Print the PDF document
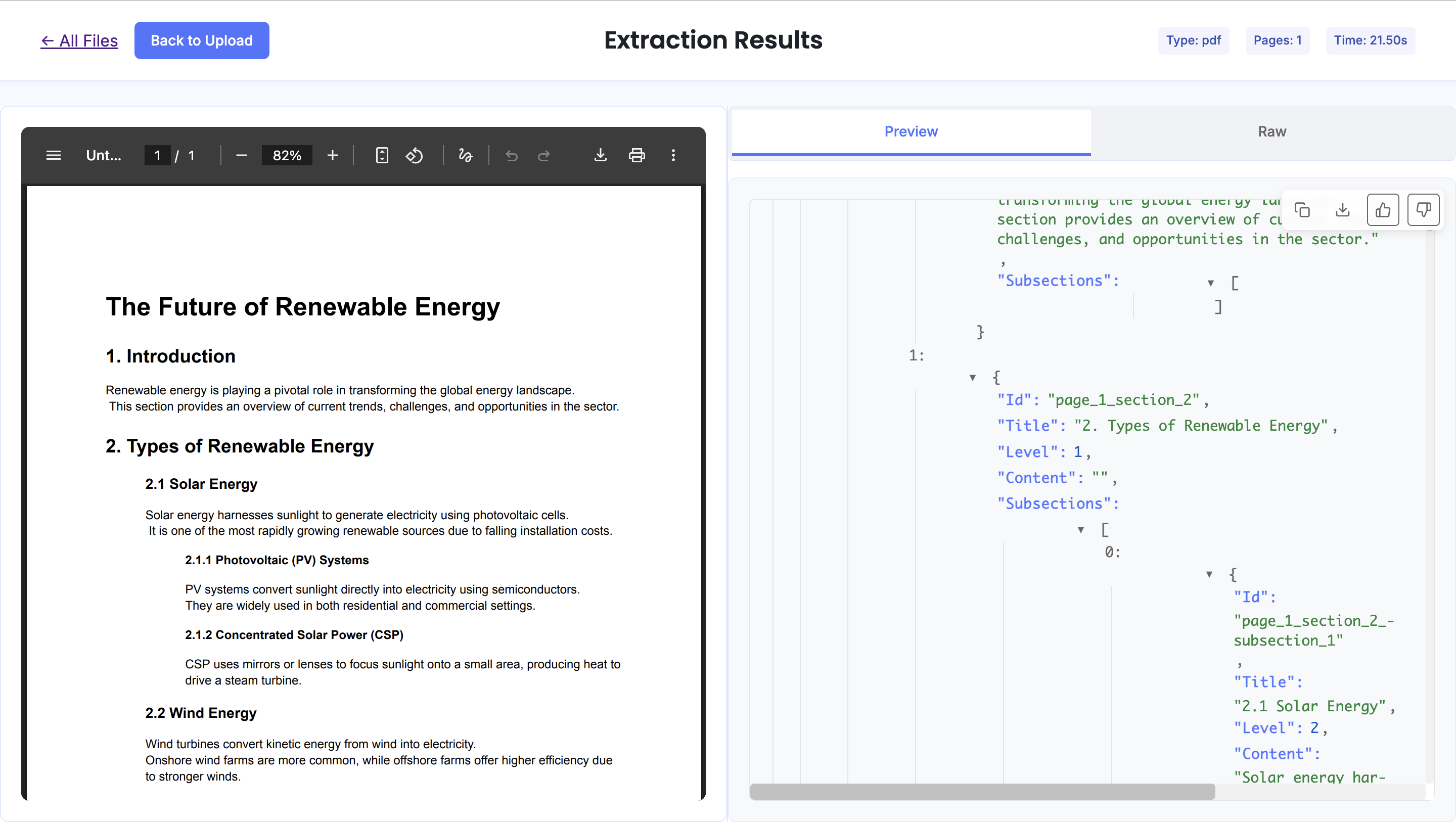The image size is (1456, 822). click(x=636, y=156)
